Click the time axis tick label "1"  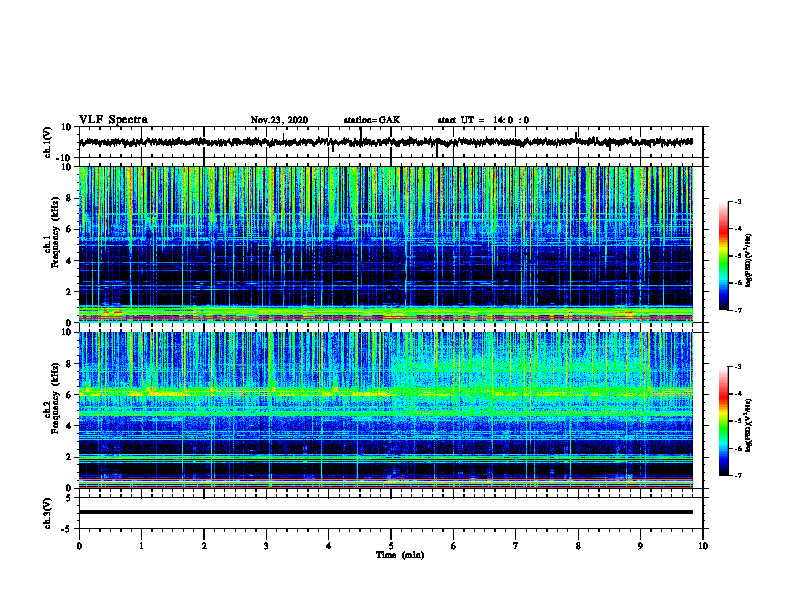click(141, 546)
